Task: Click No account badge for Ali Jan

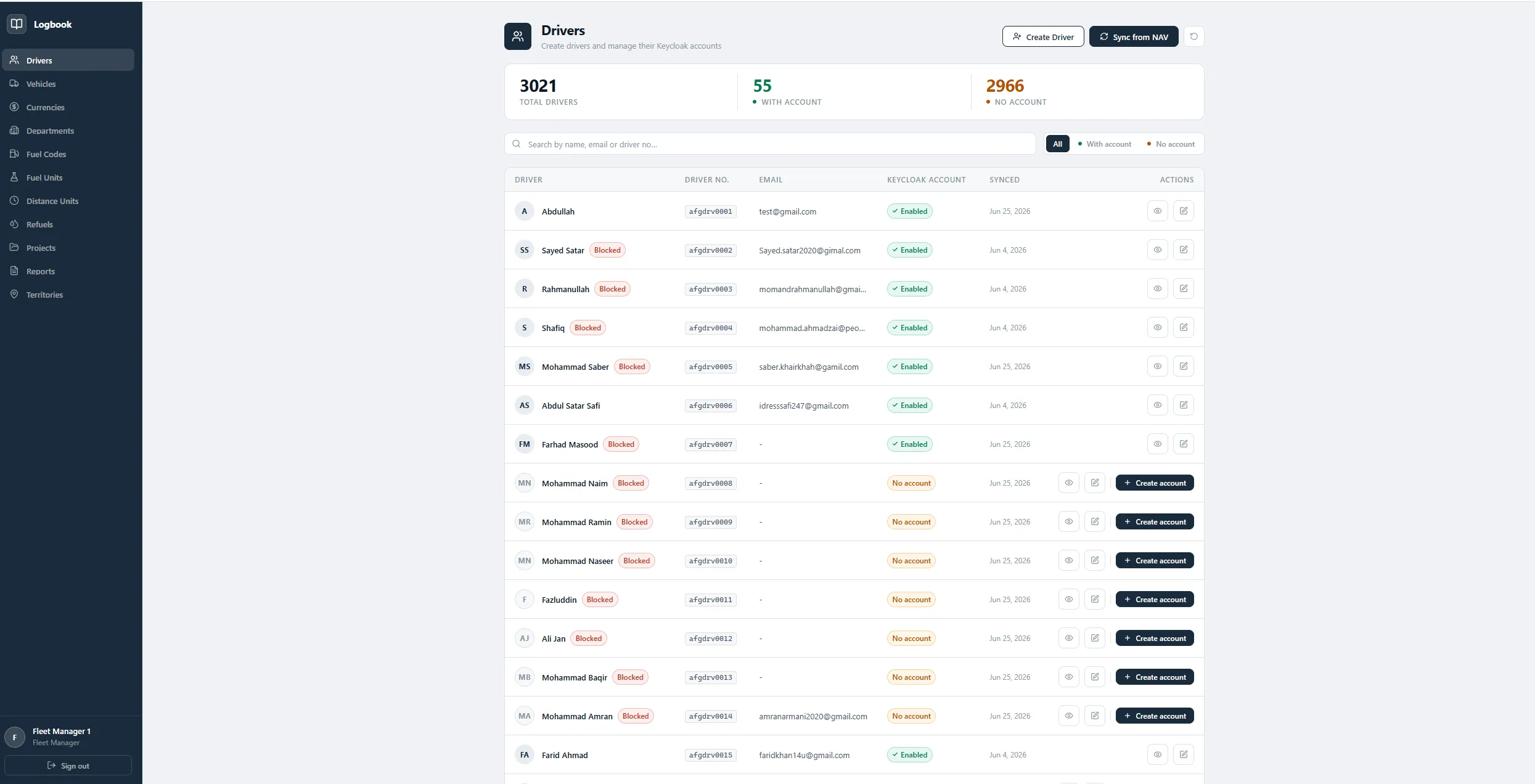Action: 911,638
